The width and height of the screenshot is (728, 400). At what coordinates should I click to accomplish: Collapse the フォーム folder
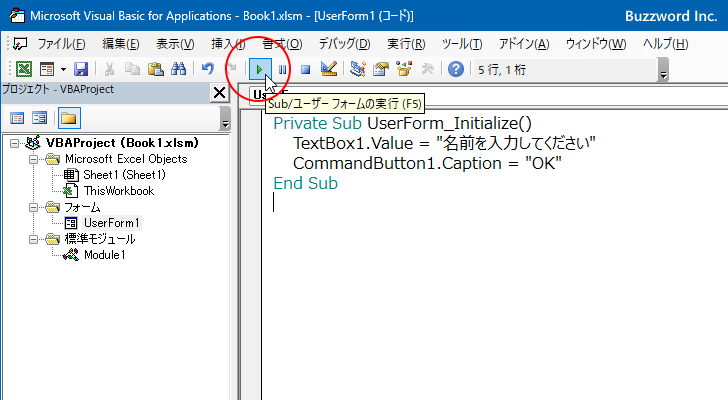33,207
